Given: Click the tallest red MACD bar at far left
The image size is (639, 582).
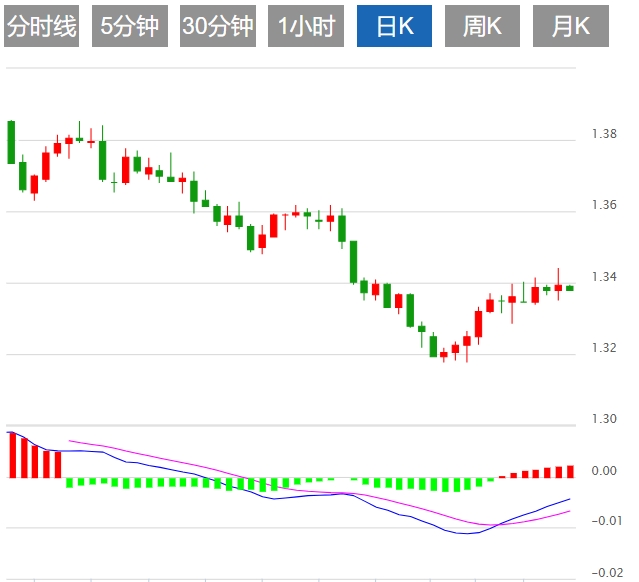Looking at the screenshot, I should pos(11,454).
